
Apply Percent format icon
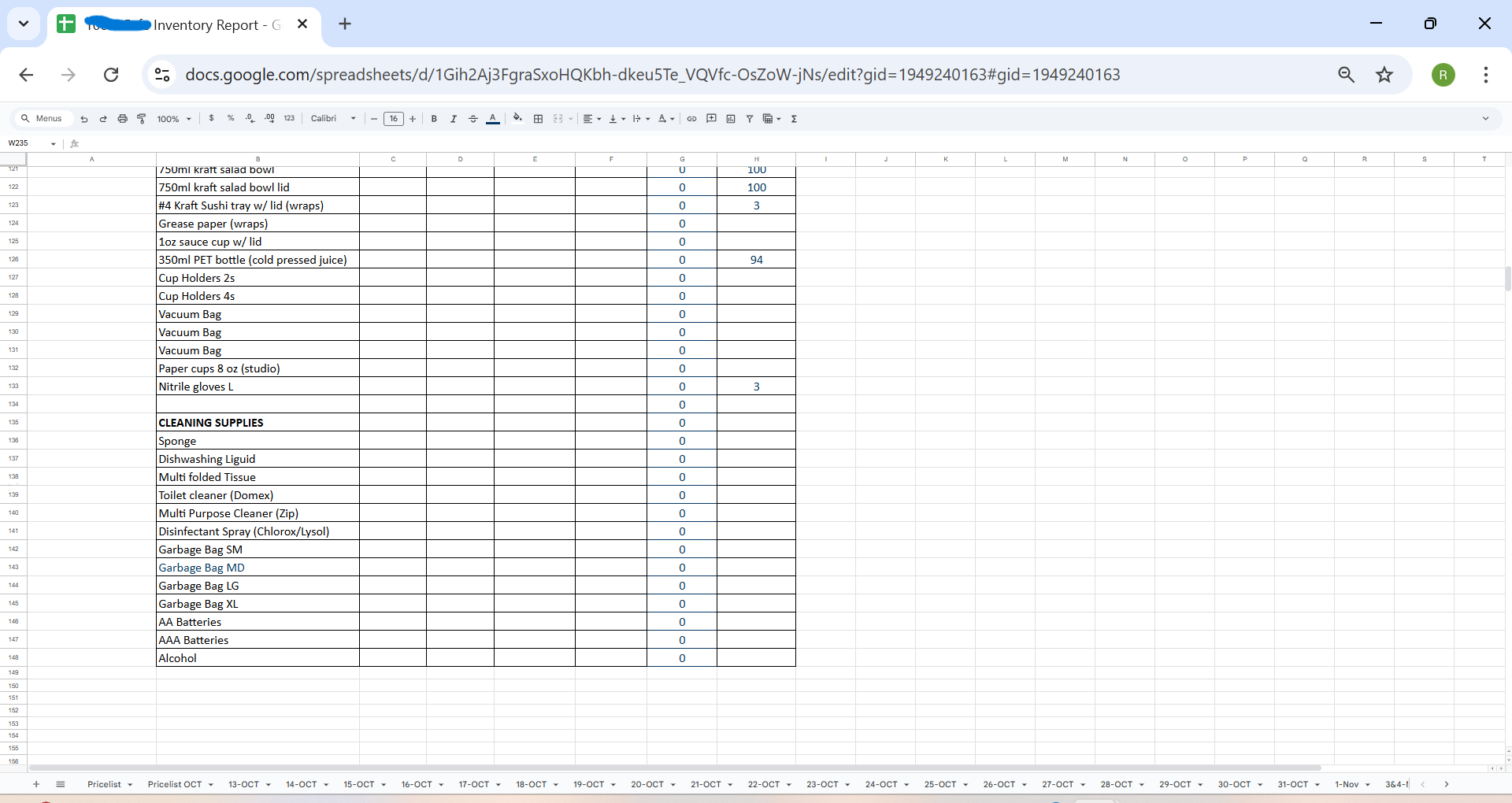tap(231, 119)
